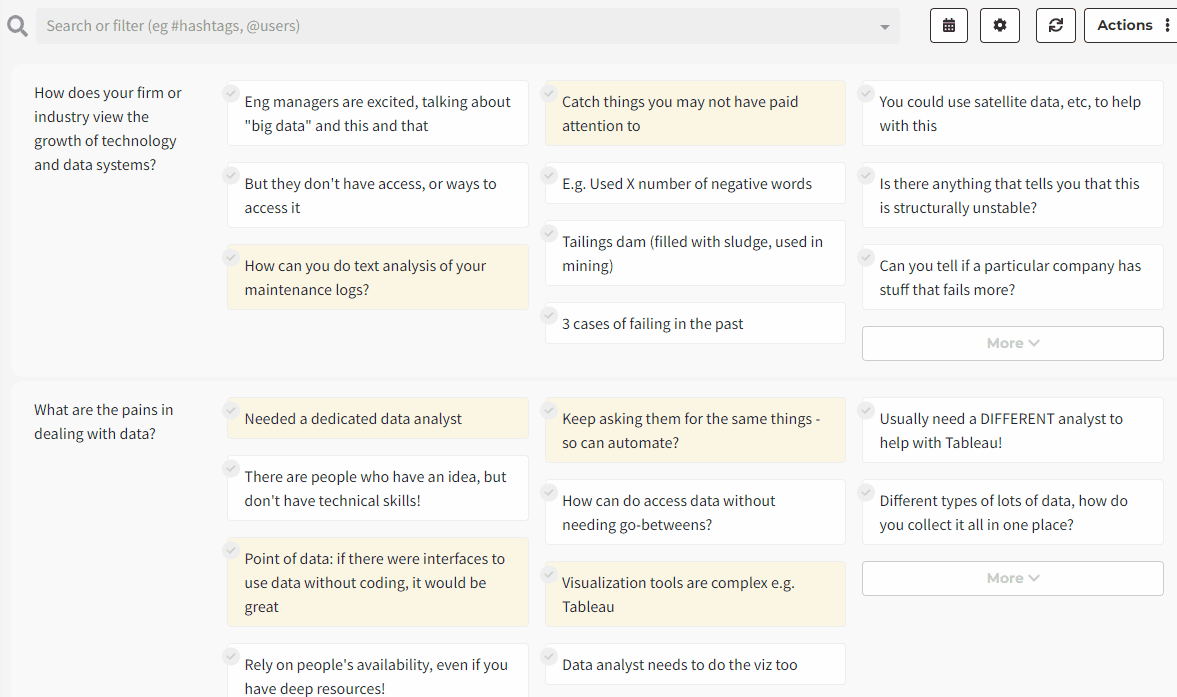Click check icon on "3 cases of failing" note
Screen dimensions: 1177x697
(x=548, y=315)
